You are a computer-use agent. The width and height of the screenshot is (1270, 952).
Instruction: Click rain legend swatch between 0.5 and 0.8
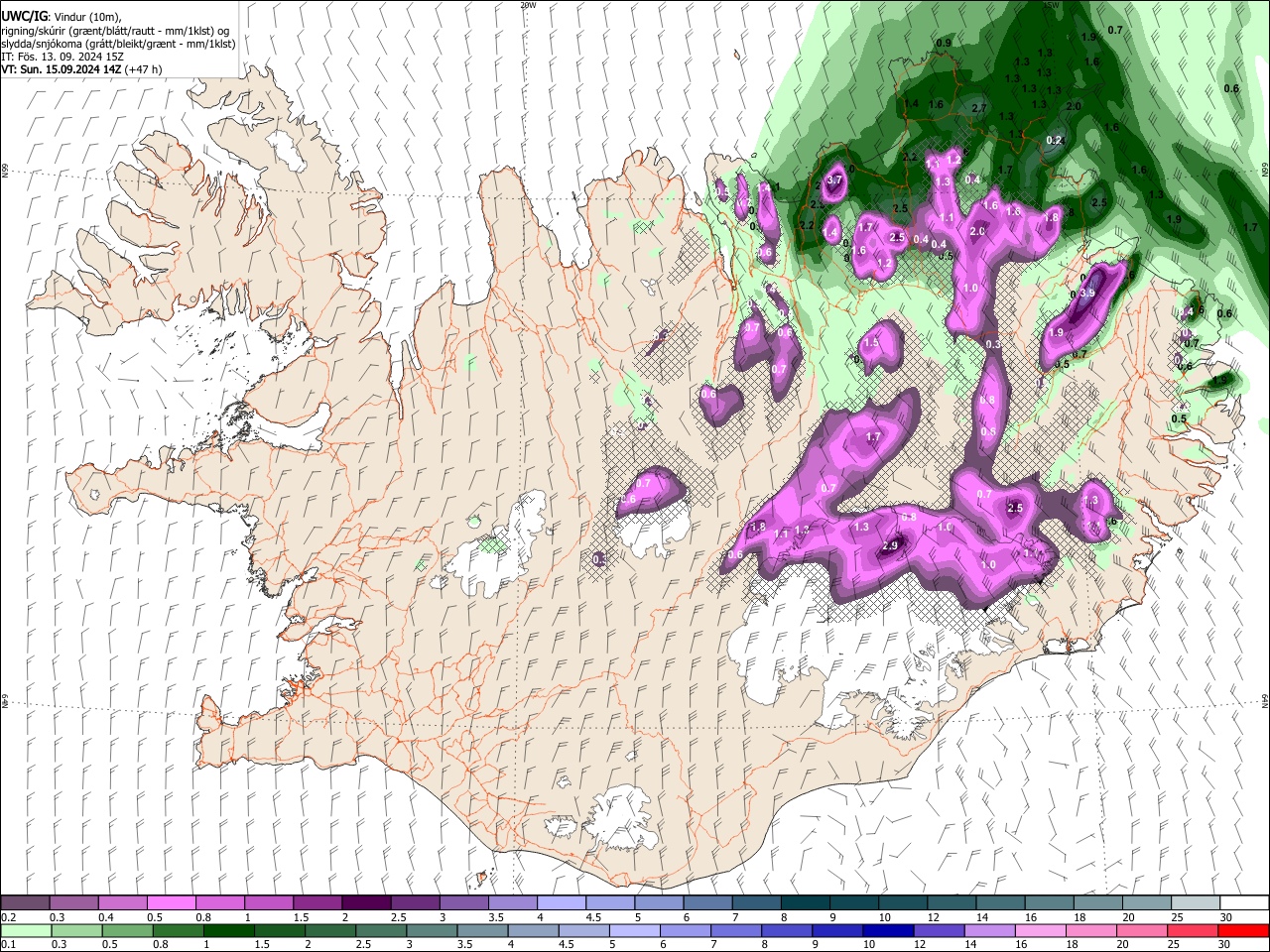129,930
